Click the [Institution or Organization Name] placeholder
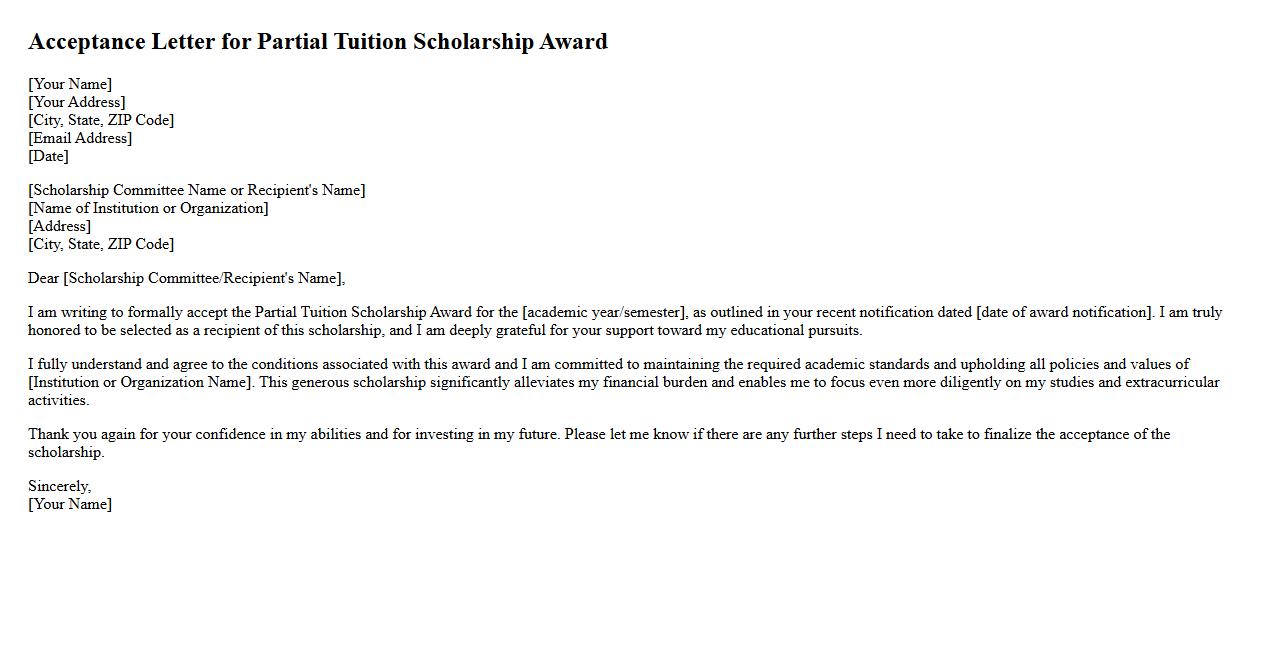Viewport: 1278px width, 650px height. (139, 382)
